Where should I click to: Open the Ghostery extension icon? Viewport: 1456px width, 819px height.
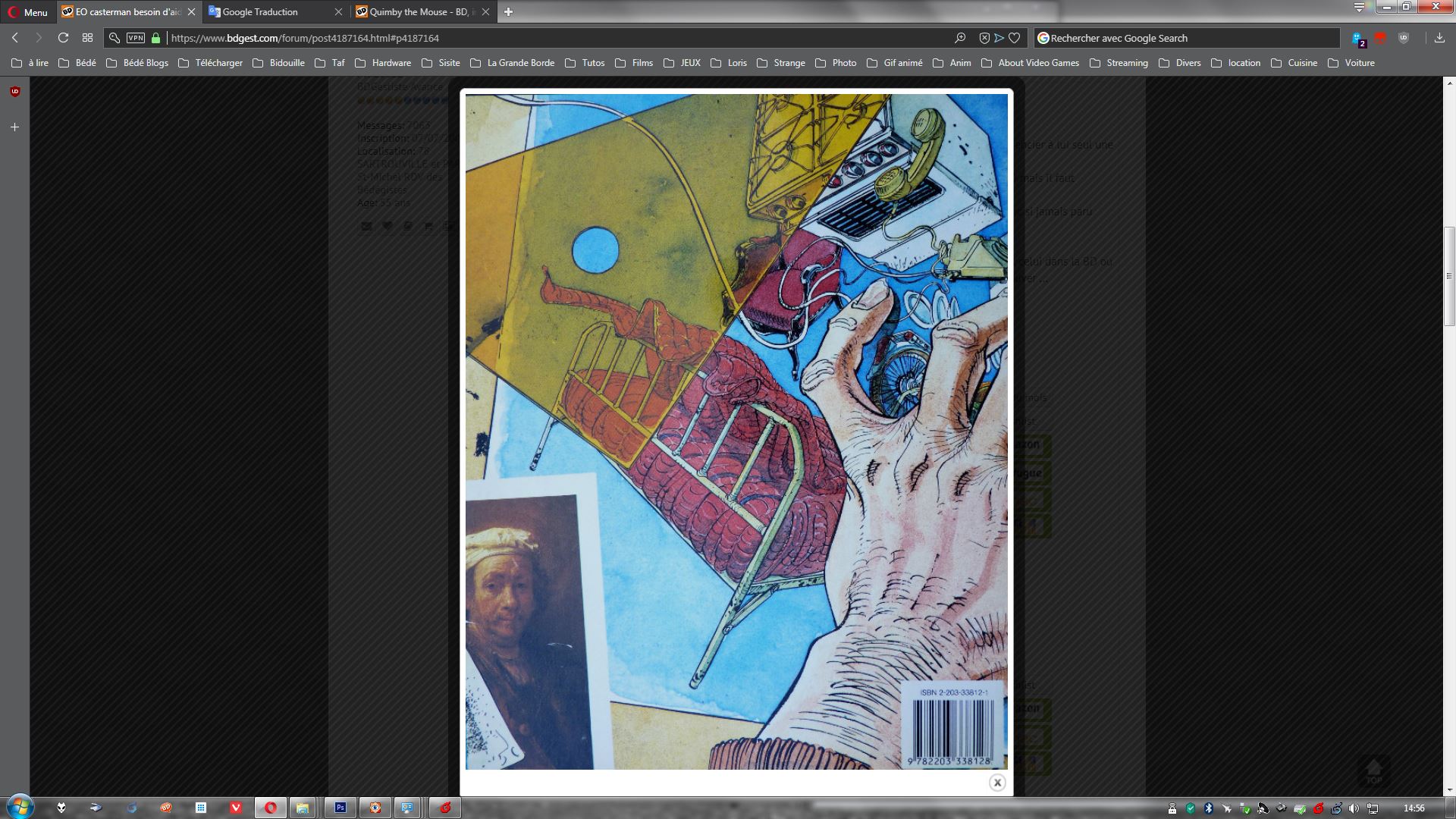pyautogui.click(x=1358, y=38)
